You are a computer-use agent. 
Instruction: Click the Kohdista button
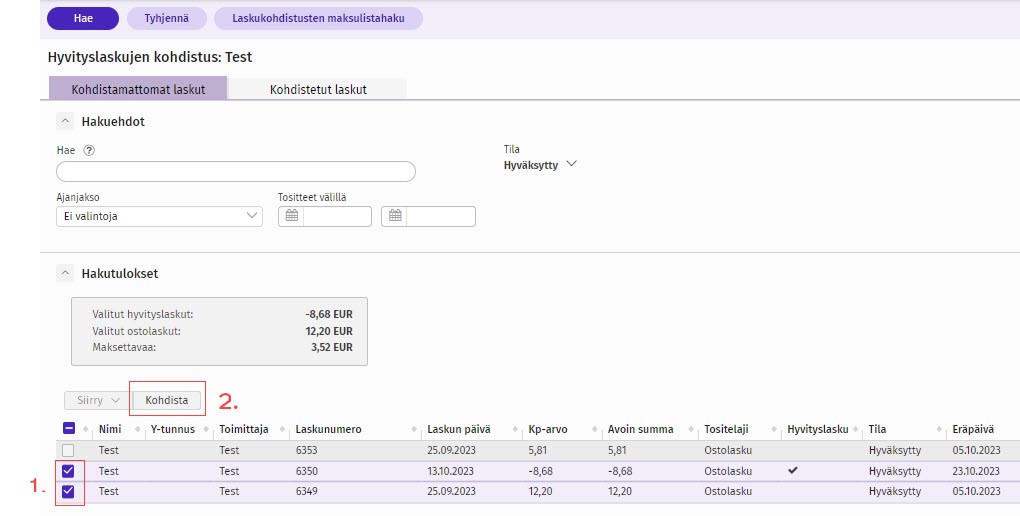pos(167,400)
